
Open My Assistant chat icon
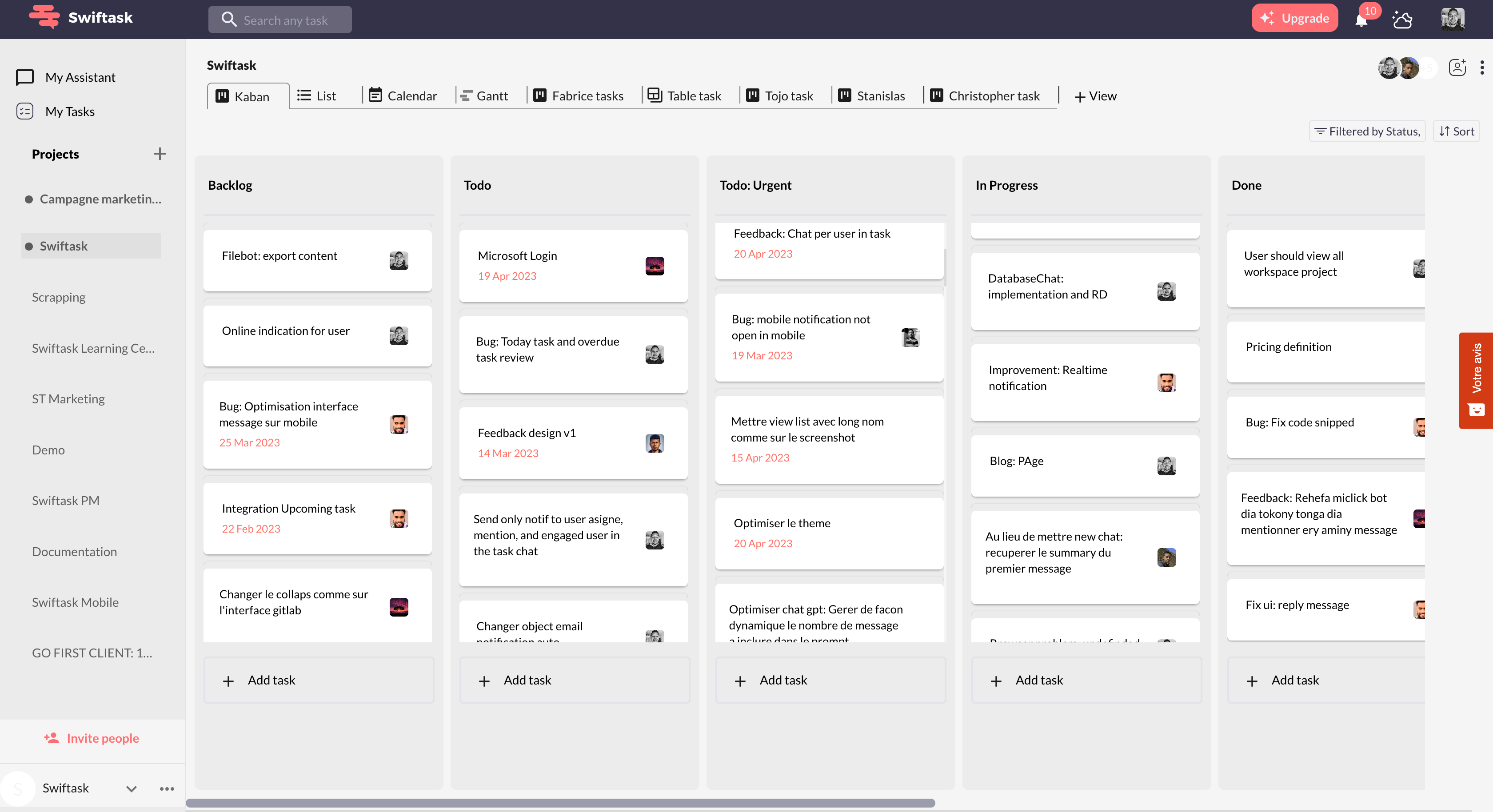pos(25,77)
